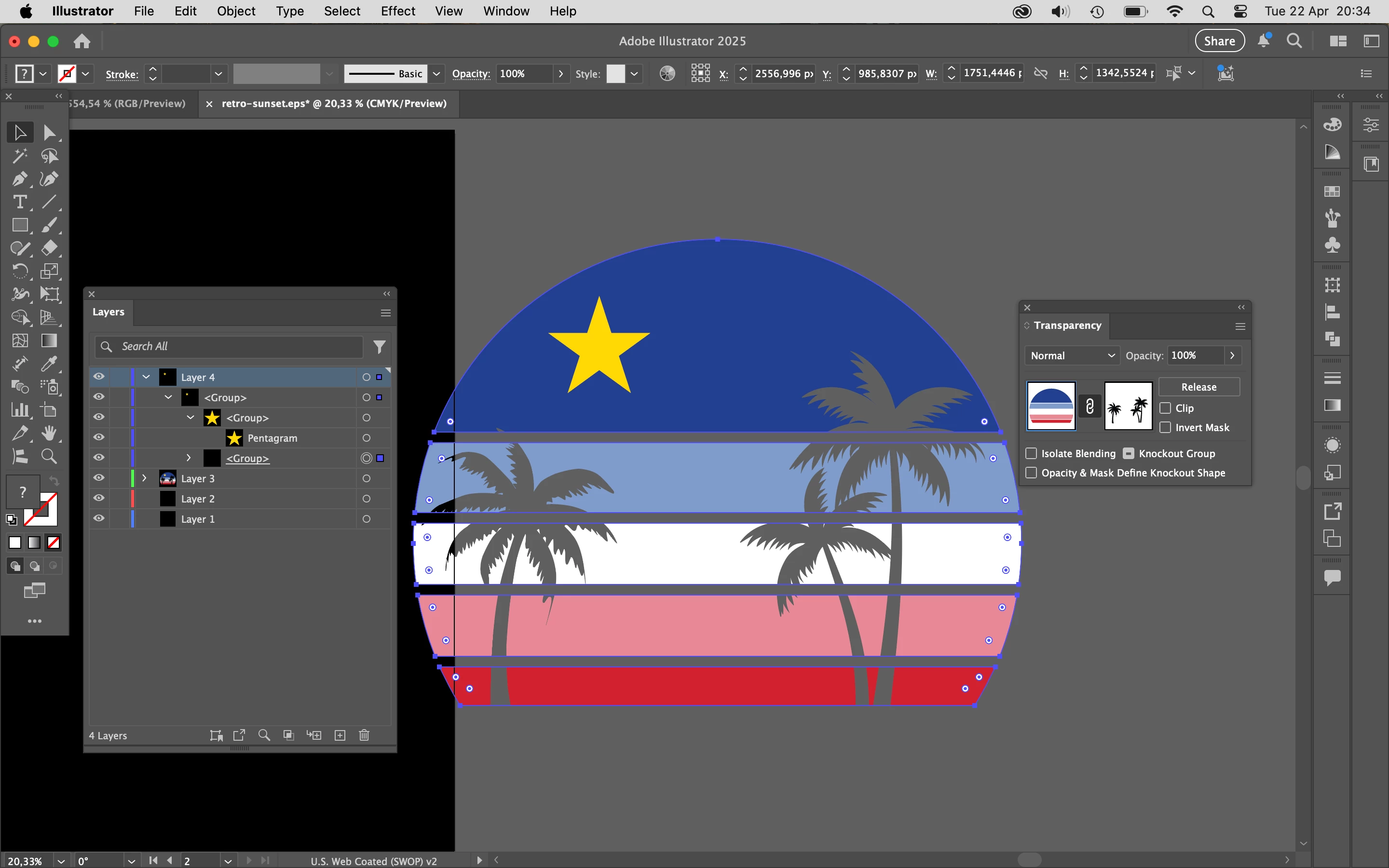Select the Direct Selection tool
This screenshot has height=868, width=1389.
[49, 133]
